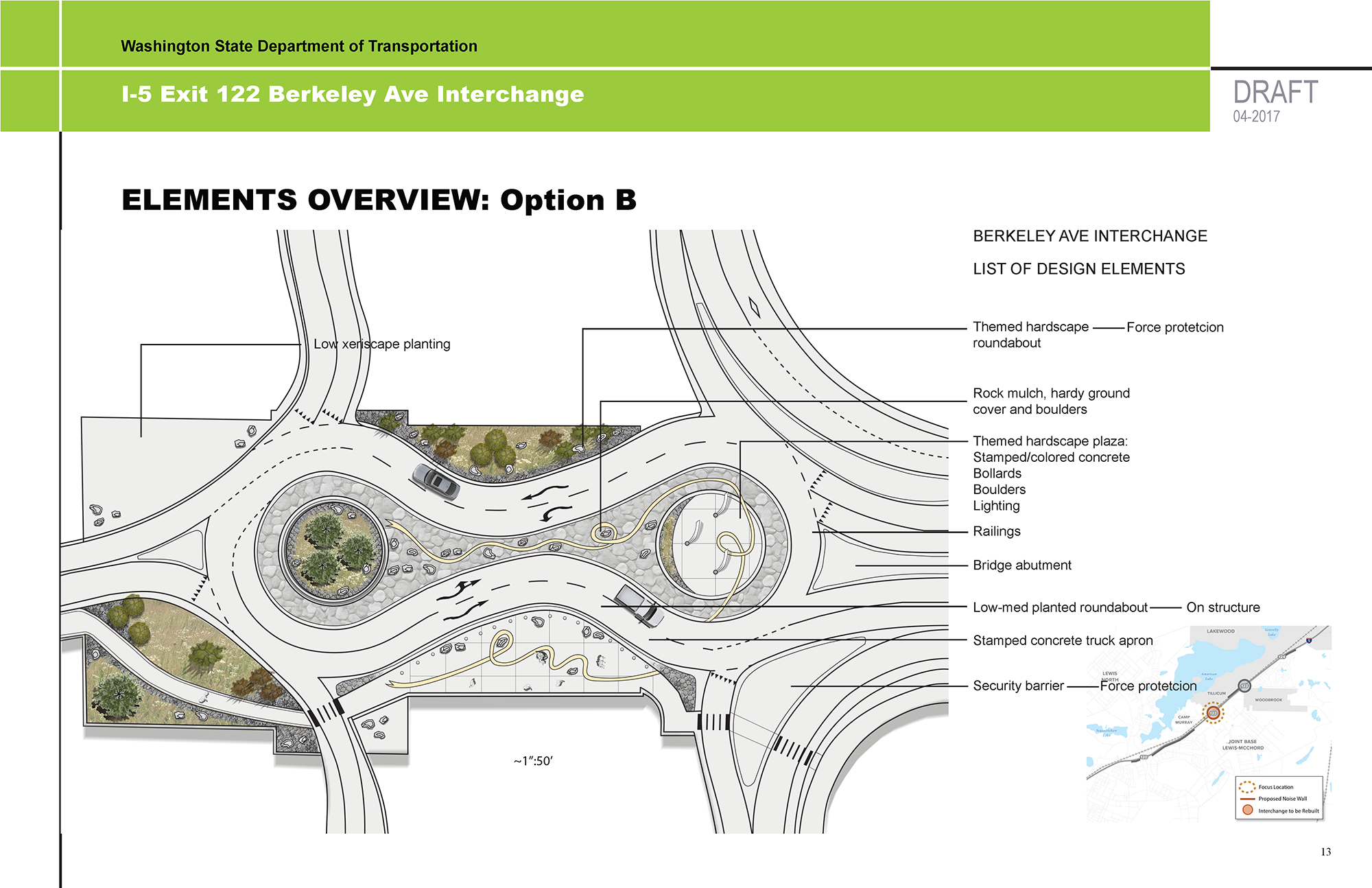Click 'Stamped concrete truck apron' label
The height and width of the screenshot is (888, 1372).
pyautogui.click(x=1063, y=640)
